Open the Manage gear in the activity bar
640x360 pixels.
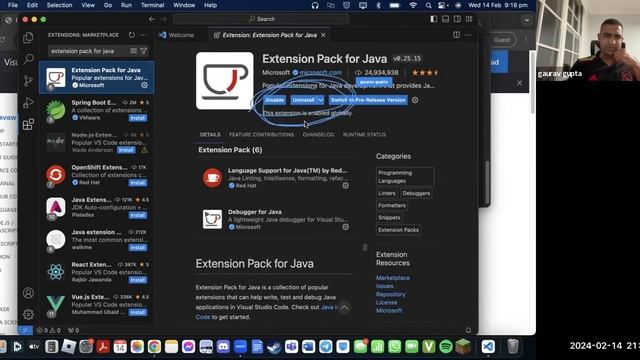28,314
